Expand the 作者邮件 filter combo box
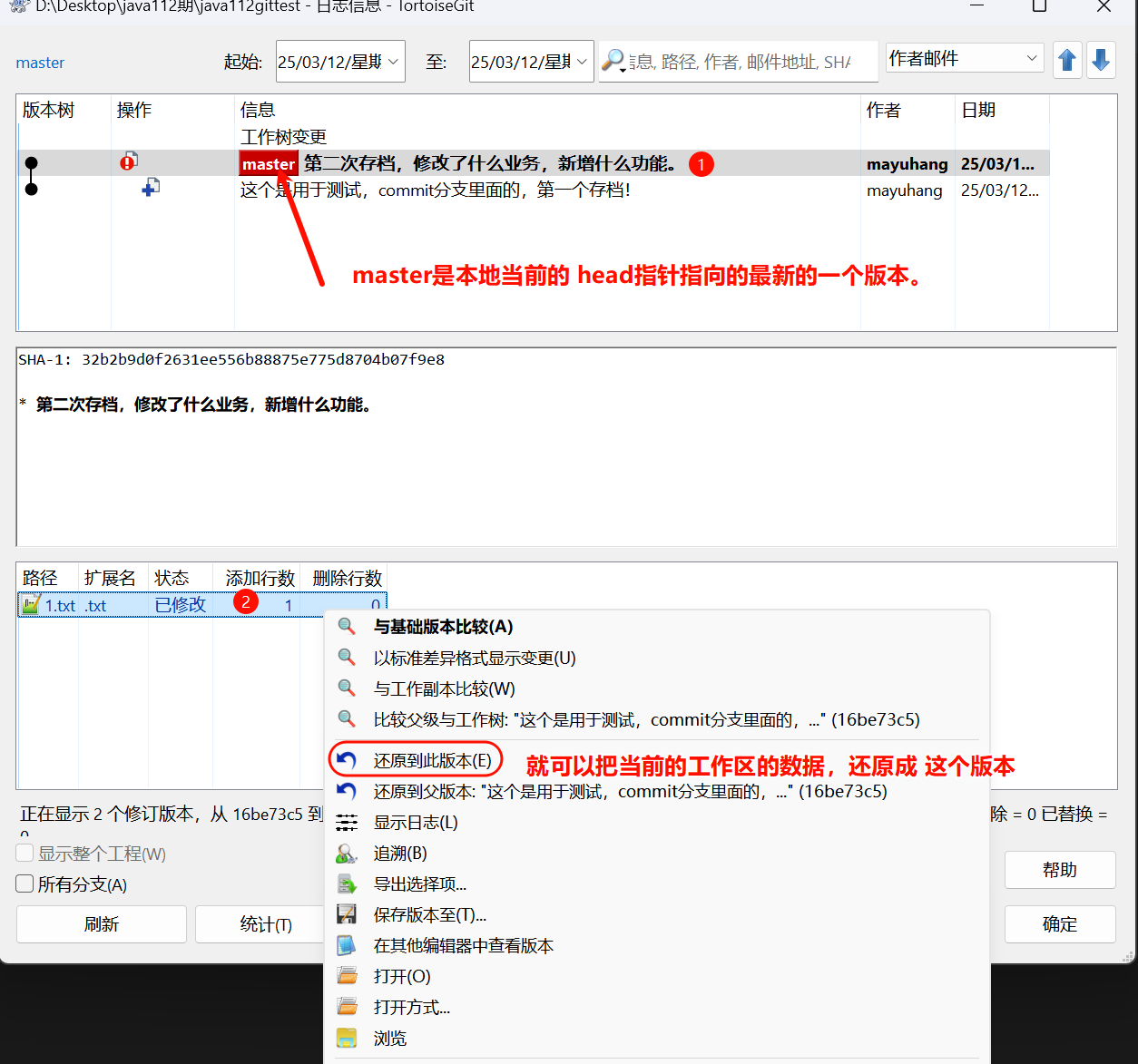The width and height of the screenshot is (1138, 1064). [1031, 58]
